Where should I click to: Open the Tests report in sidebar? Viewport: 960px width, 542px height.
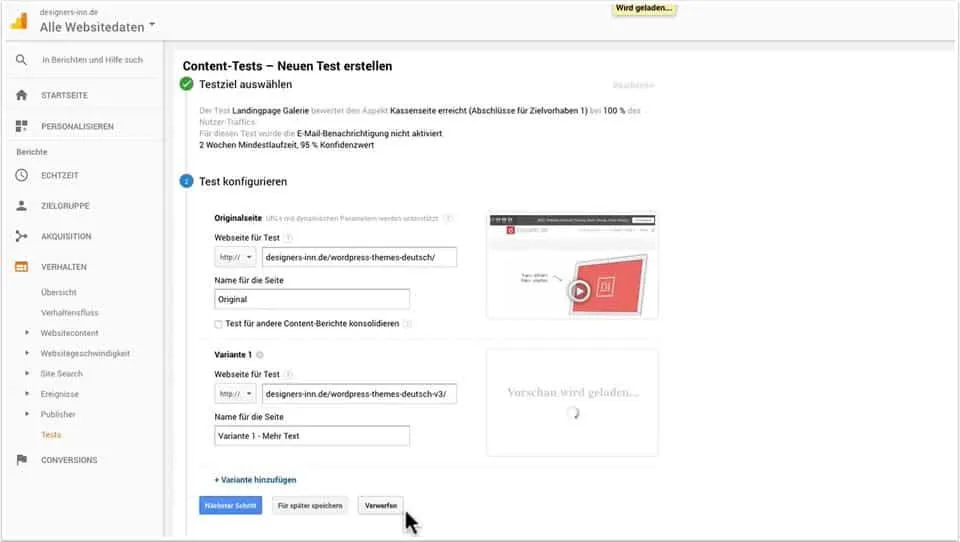[x=51, y=435]
